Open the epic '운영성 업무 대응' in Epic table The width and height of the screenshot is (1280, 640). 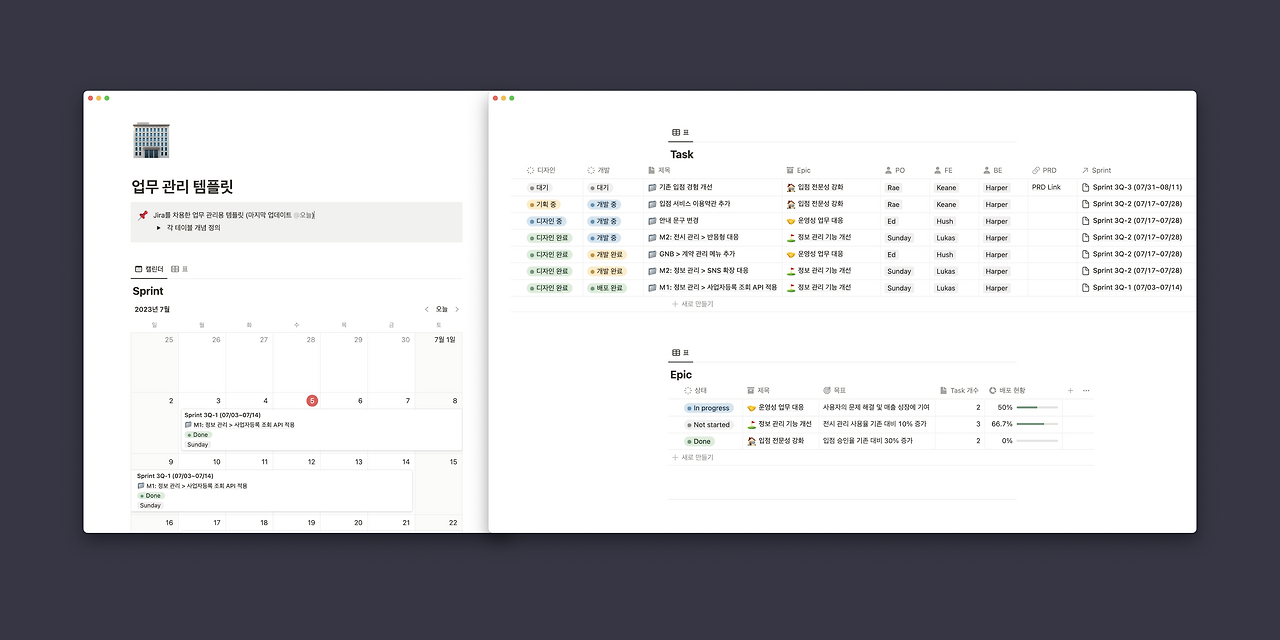781,408
